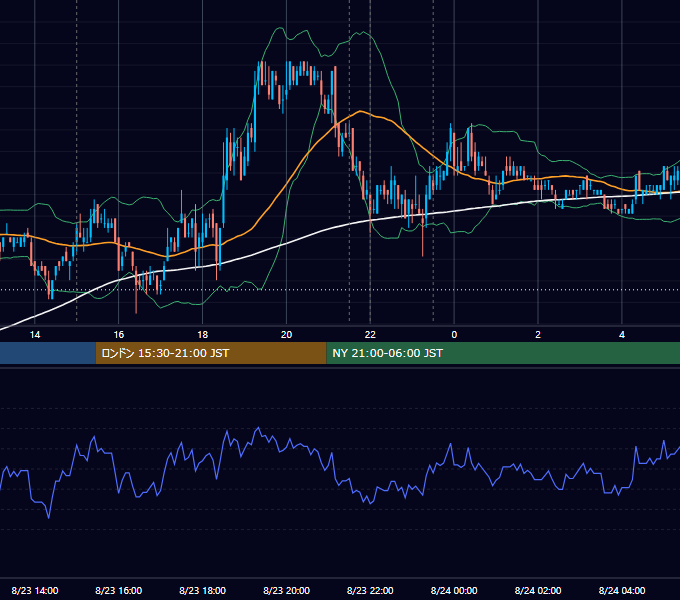This screenshot has width=680, height=600.
Task: Click the hour label 20 on the time axis
Action: point(286,335)
